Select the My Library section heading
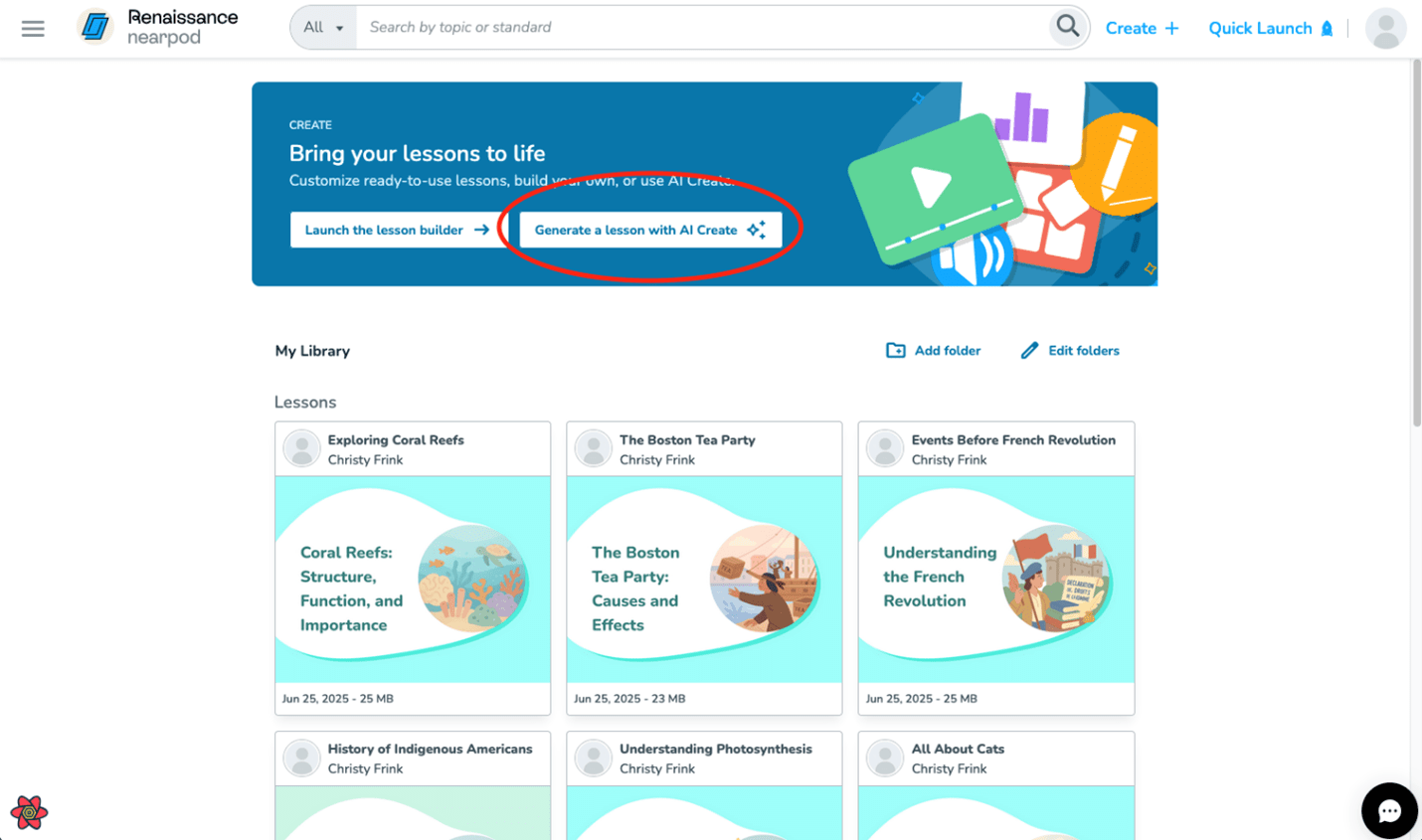 pos(312,351)
